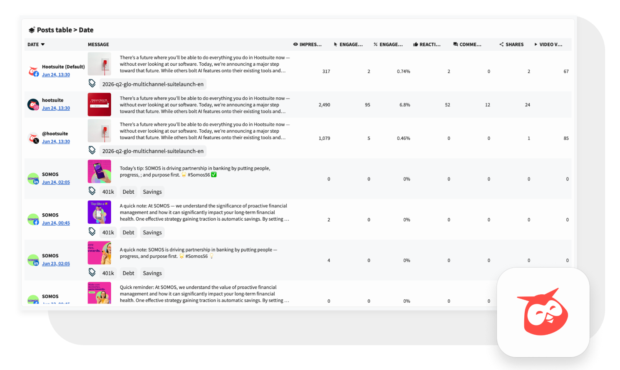Select suitelaunch-en tag under @hootsuite post
The height and width of the screenshot is (370, 620).
[153, 151]
